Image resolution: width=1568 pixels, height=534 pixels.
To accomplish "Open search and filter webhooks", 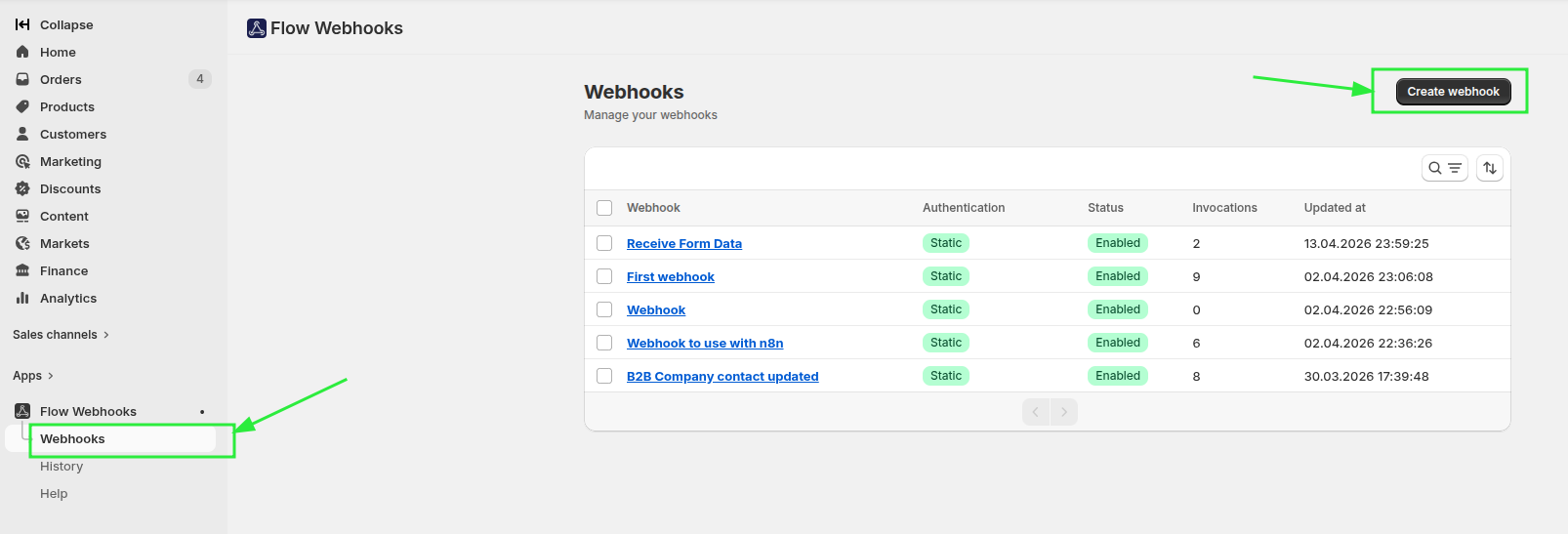I will [1444, 168].
